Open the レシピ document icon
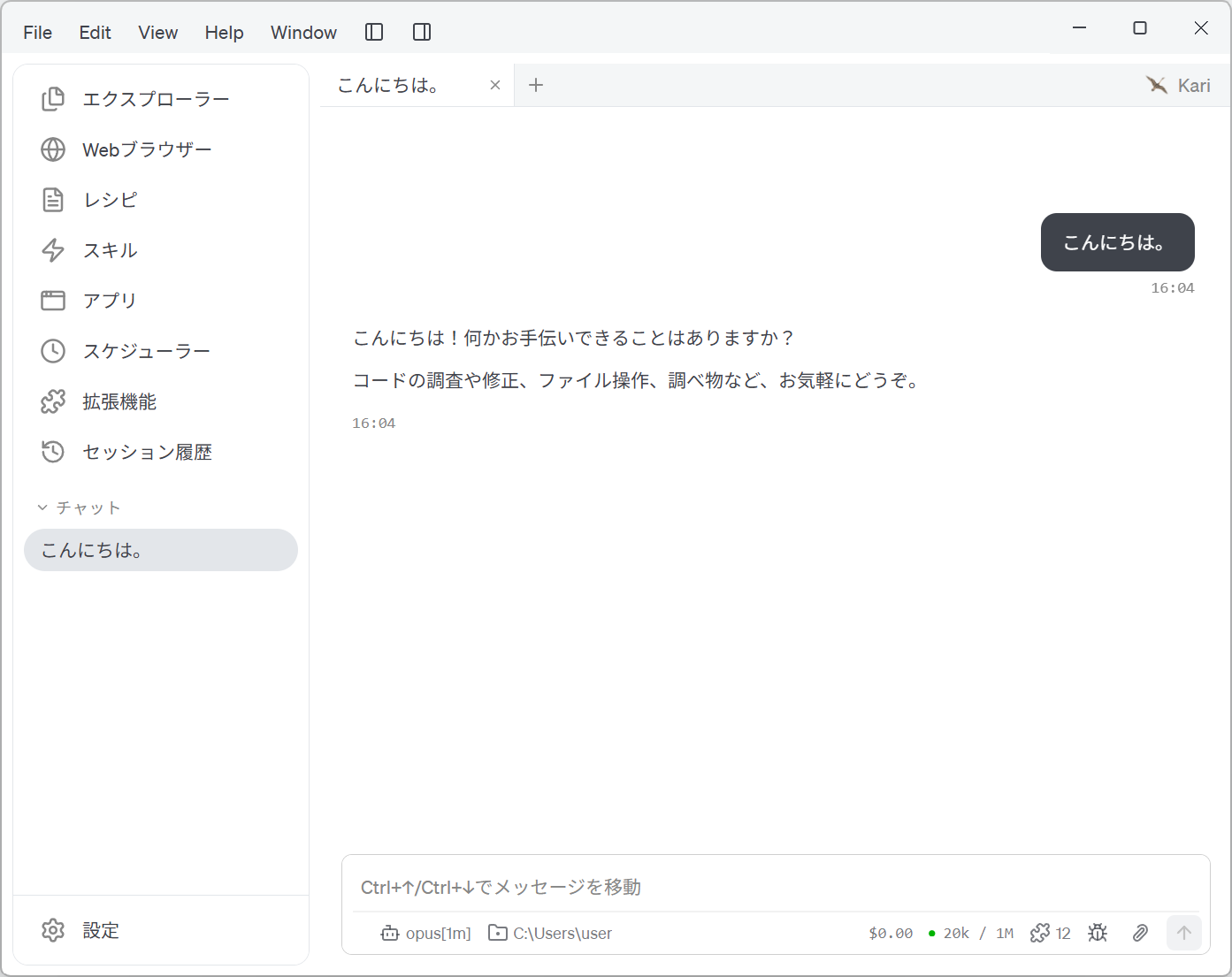 click(x=53, y=200)
